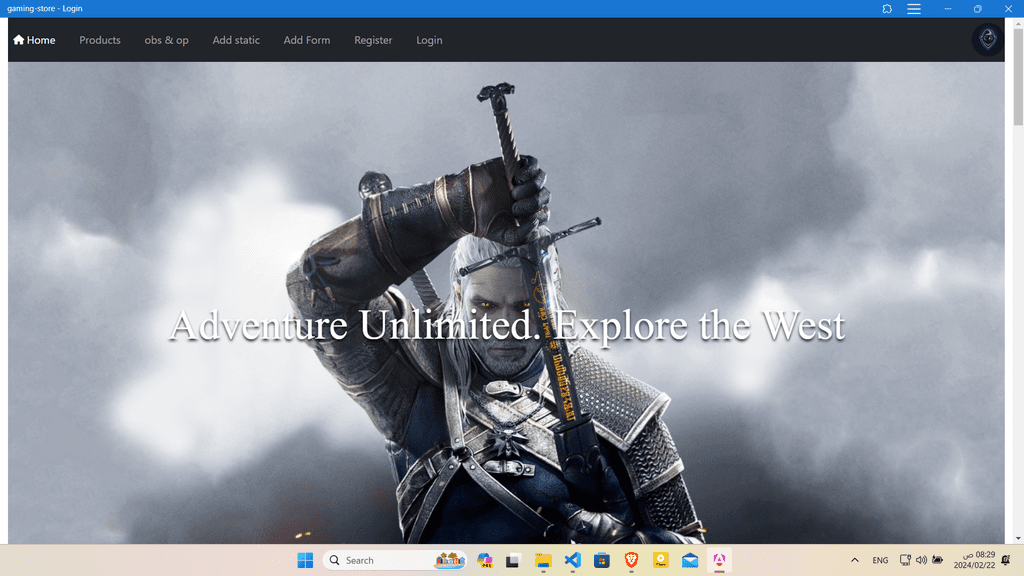This screenshot has width=1024, height=576.
Task: Open Brave browser from taskbar
Action: [x=631, y=560]
